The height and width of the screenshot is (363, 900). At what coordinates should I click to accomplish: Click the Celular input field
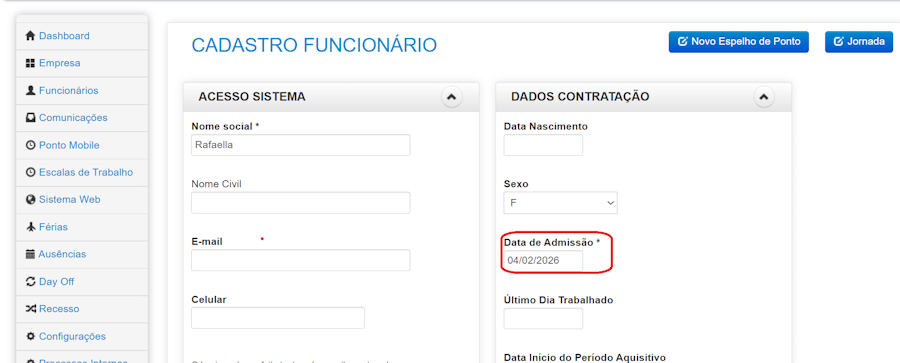pos(278,318)
